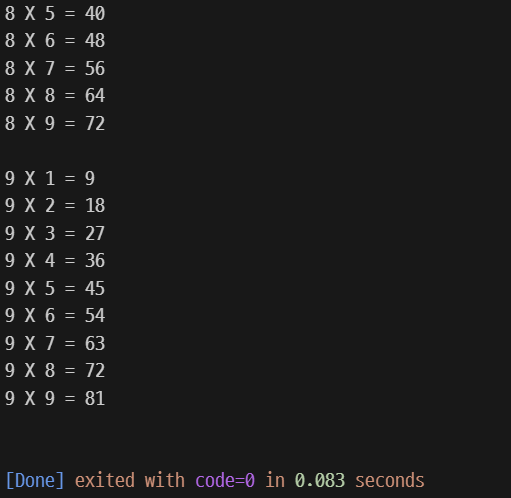This screenshot has height=498, width=511.
Task: Click the "9 X 3 = 27" output line
Action: pos(55,233)
